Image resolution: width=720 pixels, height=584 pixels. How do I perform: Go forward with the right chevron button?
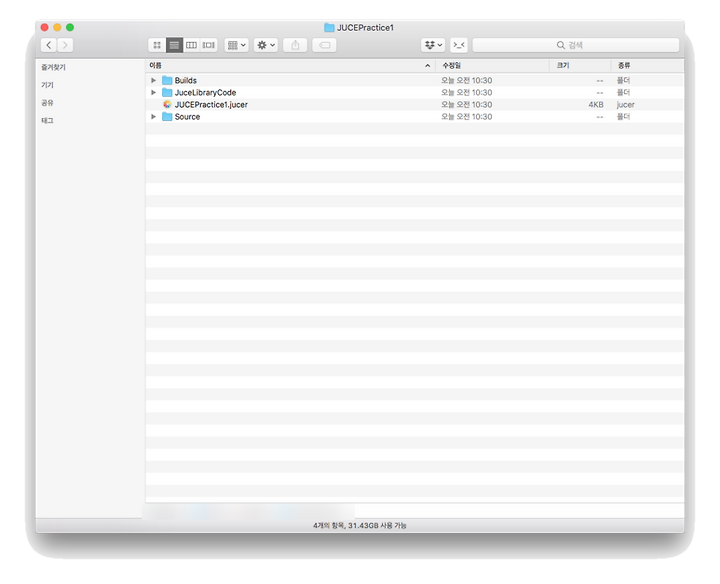coord(65,45)
